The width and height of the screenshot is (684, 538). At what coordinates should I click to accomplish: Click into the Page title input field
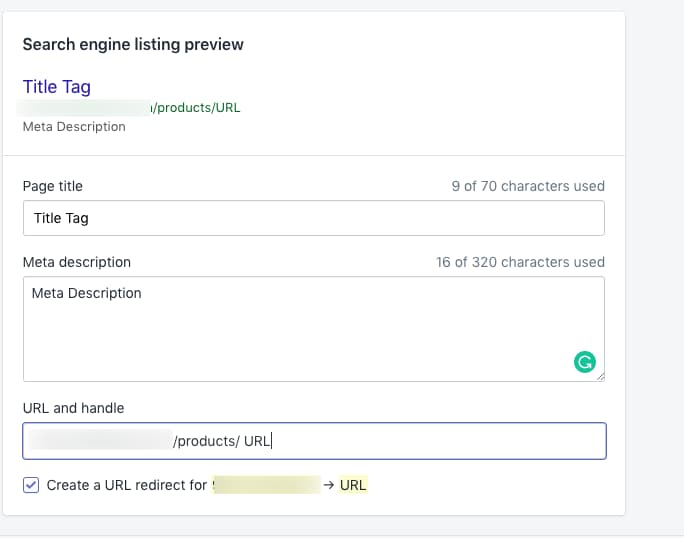coord(313,218)
